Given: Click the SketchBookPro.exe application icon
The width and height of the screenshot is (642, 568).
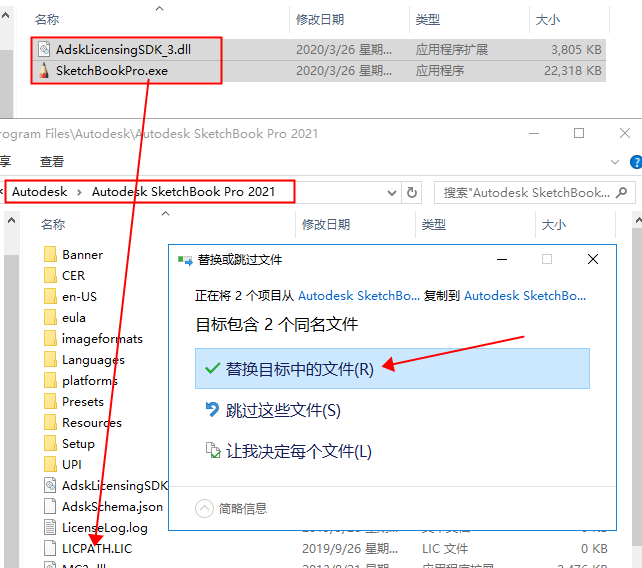Looking at the screenshot, I should pyautogui.click(x=44, y=70).
